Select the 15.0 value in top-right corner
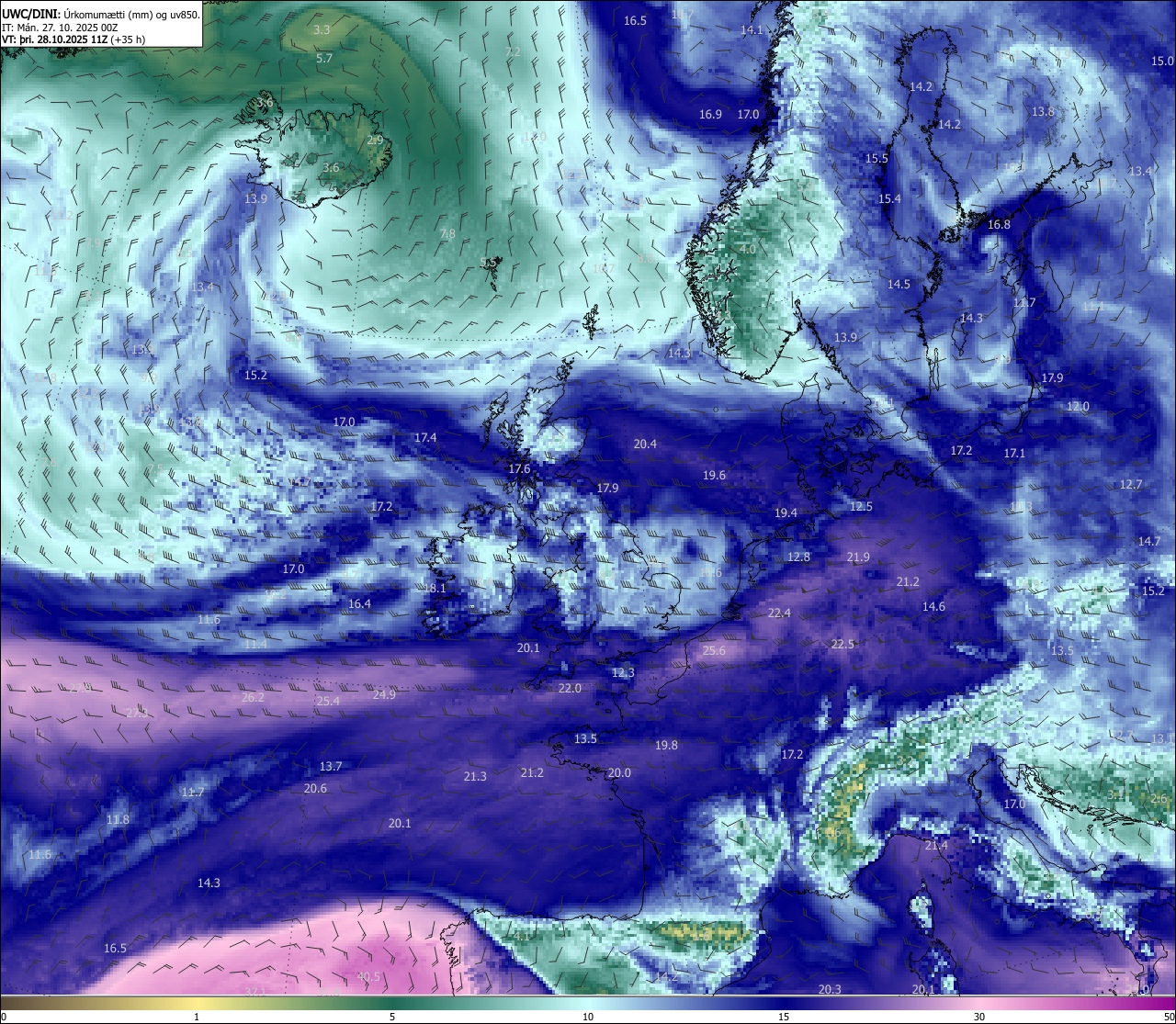This screenshot has height=1024, width=1176. tap(1162, 62)
